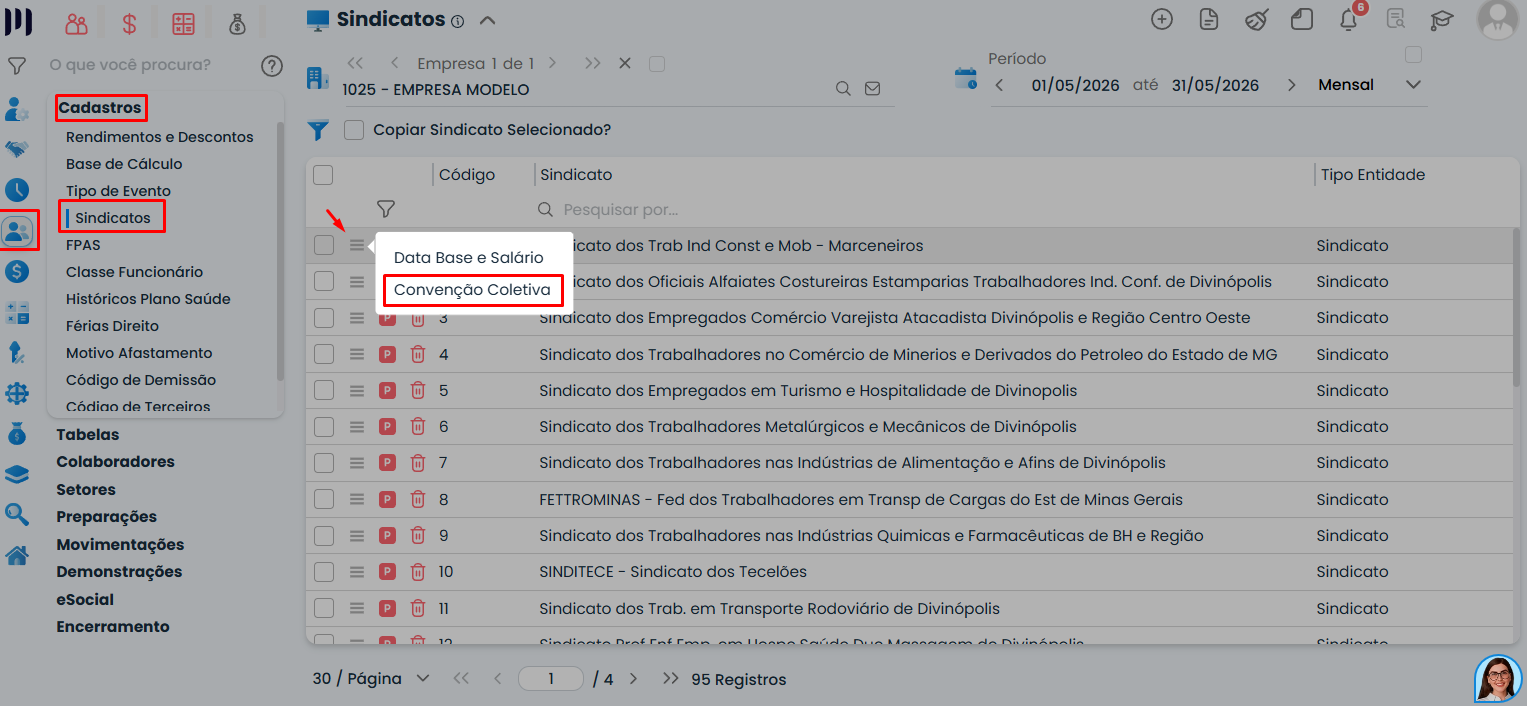Collapse the Cadastros menu section
This screenshot has width=1527, height=706.
point(100,107)
